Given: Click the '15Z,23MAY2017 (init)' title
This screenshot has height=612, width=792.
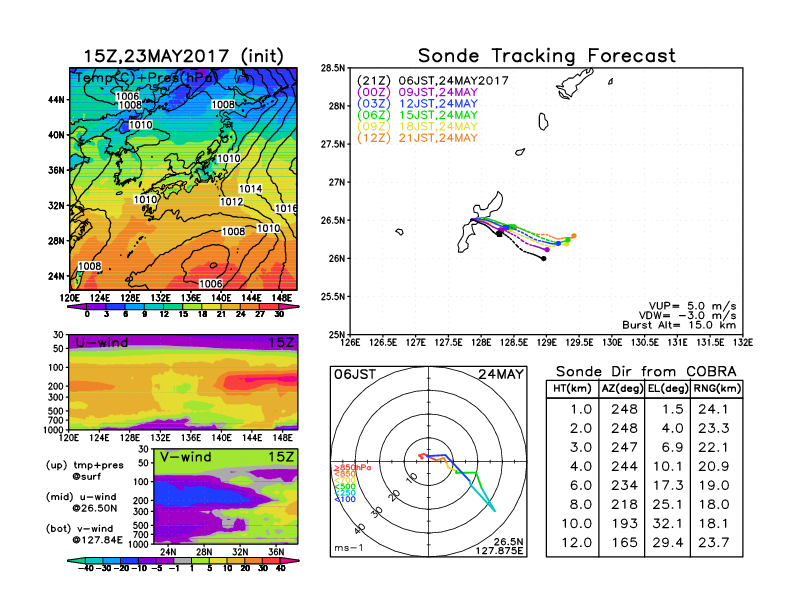Looking at the screenshot, I should [183, 56].
